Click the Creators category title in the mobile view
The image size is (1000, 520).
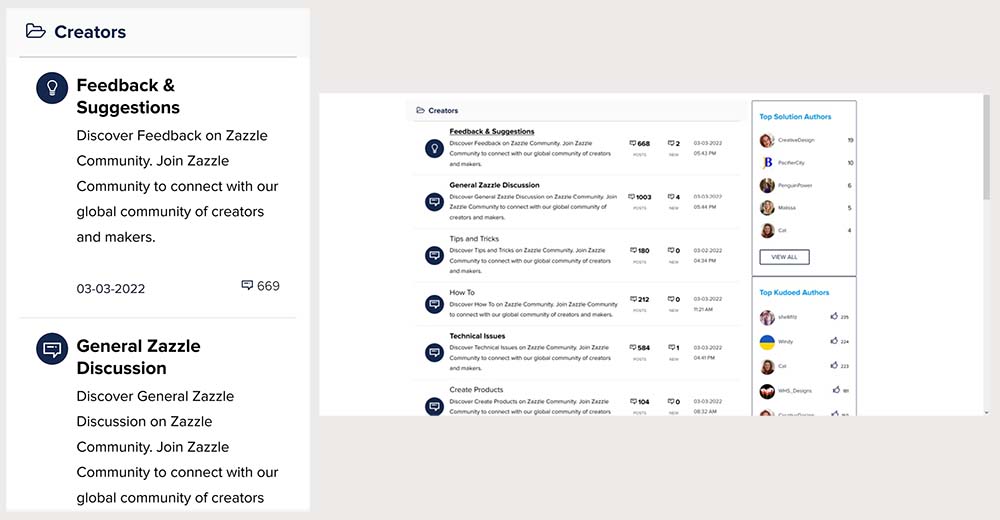click(x=90, y=32)
